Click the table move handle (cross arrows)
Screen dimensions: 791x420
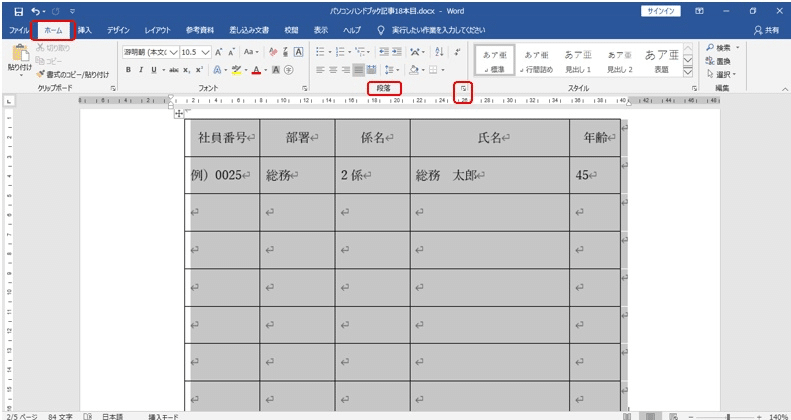click(179, 114)
